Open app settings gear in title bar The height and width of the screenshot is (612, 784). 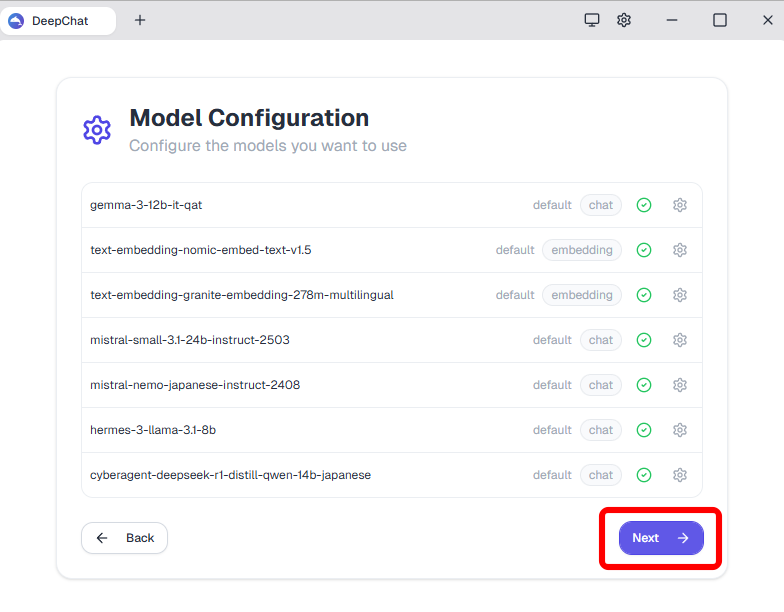[624, 20]
